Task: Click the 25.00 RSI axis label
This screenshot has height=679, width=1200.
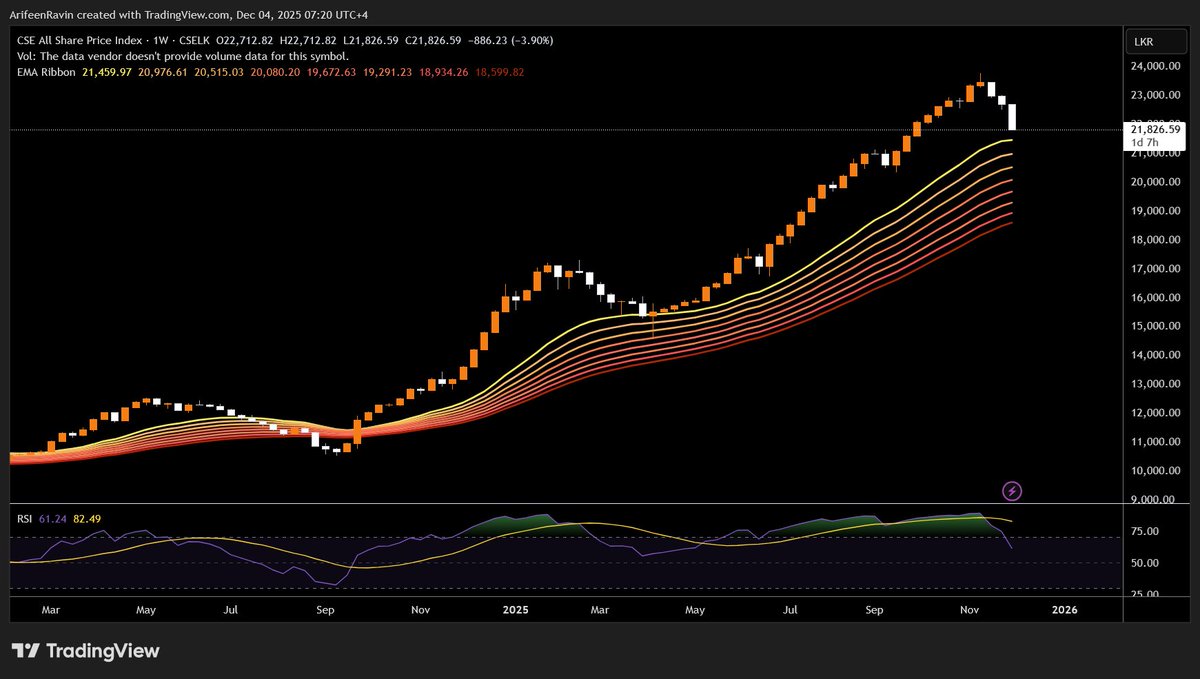Action: pos(1145,594)
